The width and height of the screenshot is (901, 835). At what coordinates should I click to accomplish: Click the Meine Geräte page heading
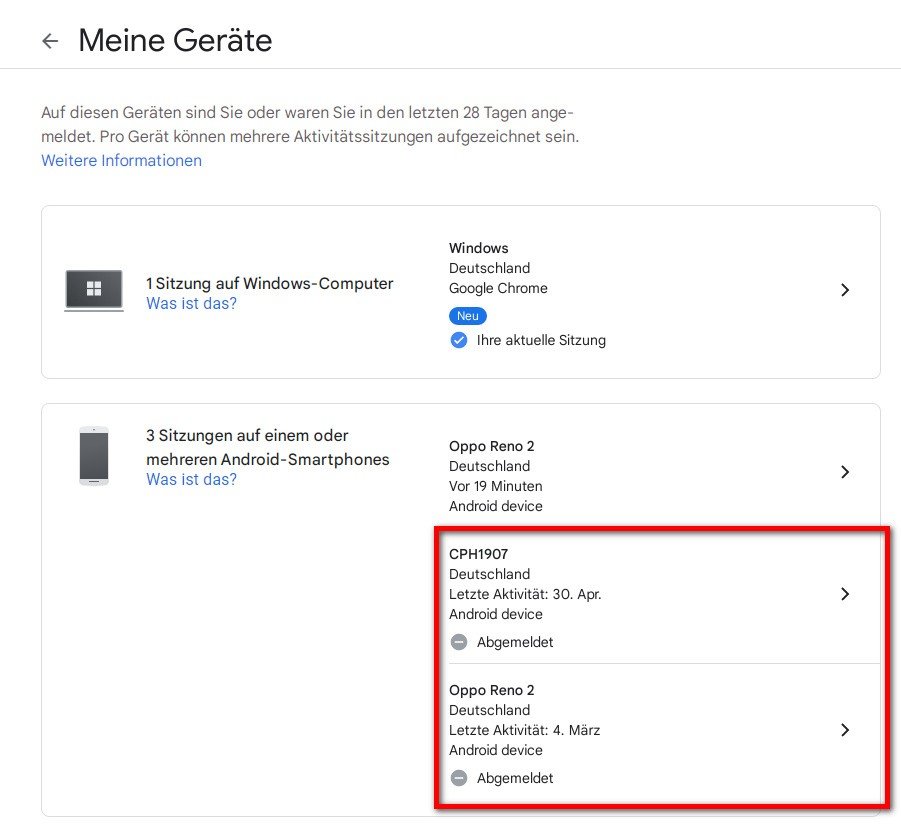coord(175,41)
